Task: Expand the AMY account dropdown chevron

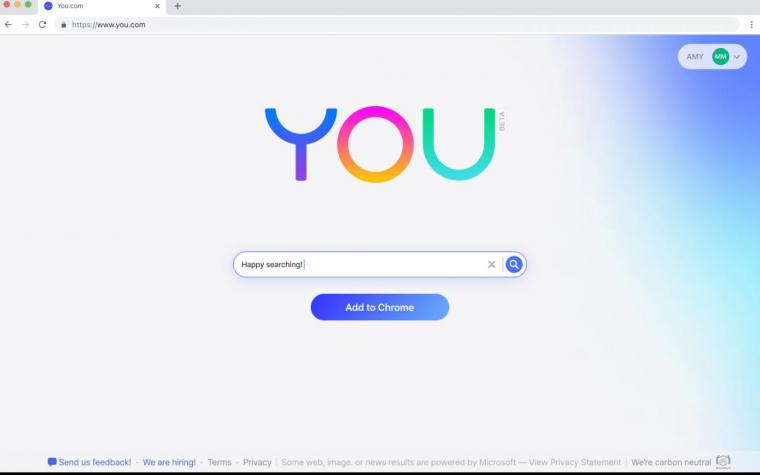Action: coord(737,57)
